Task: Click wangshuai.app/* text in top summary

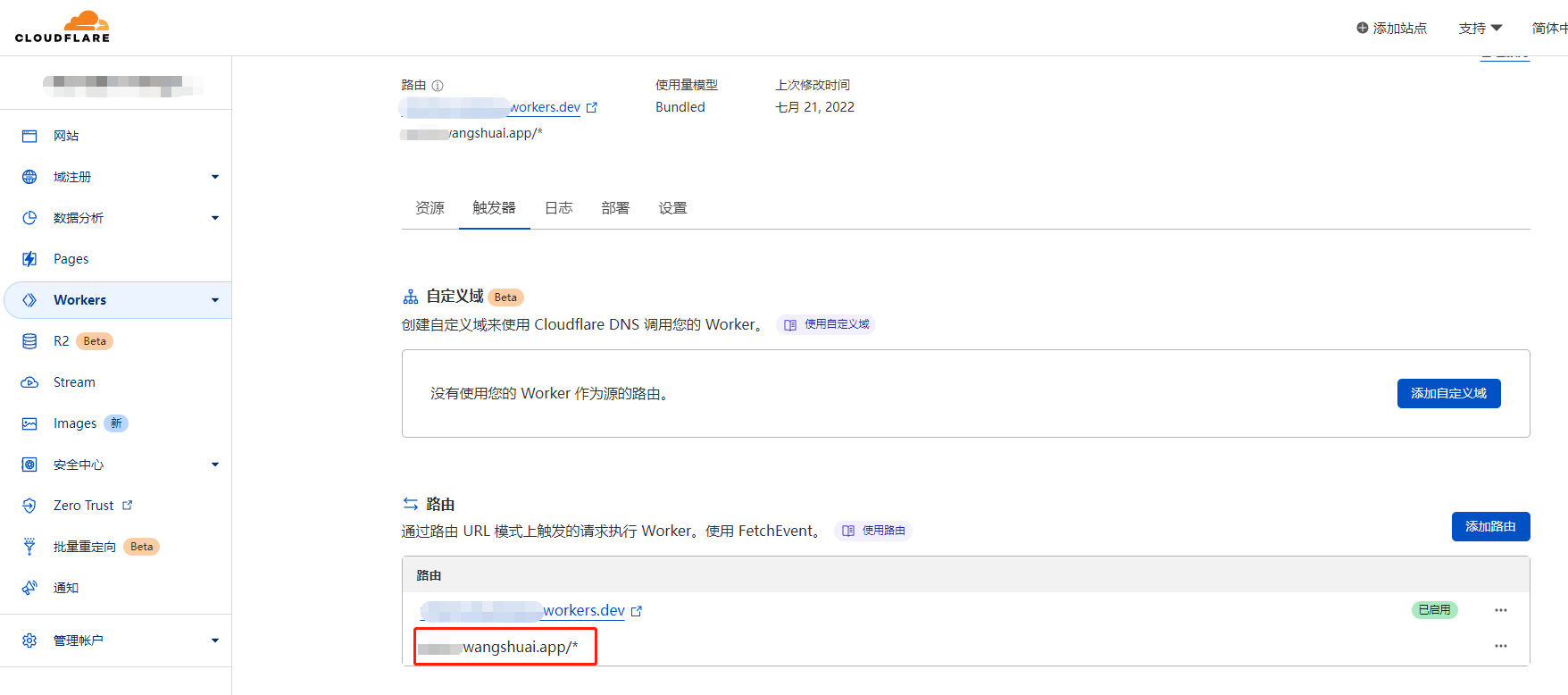Action: (471, 133)
